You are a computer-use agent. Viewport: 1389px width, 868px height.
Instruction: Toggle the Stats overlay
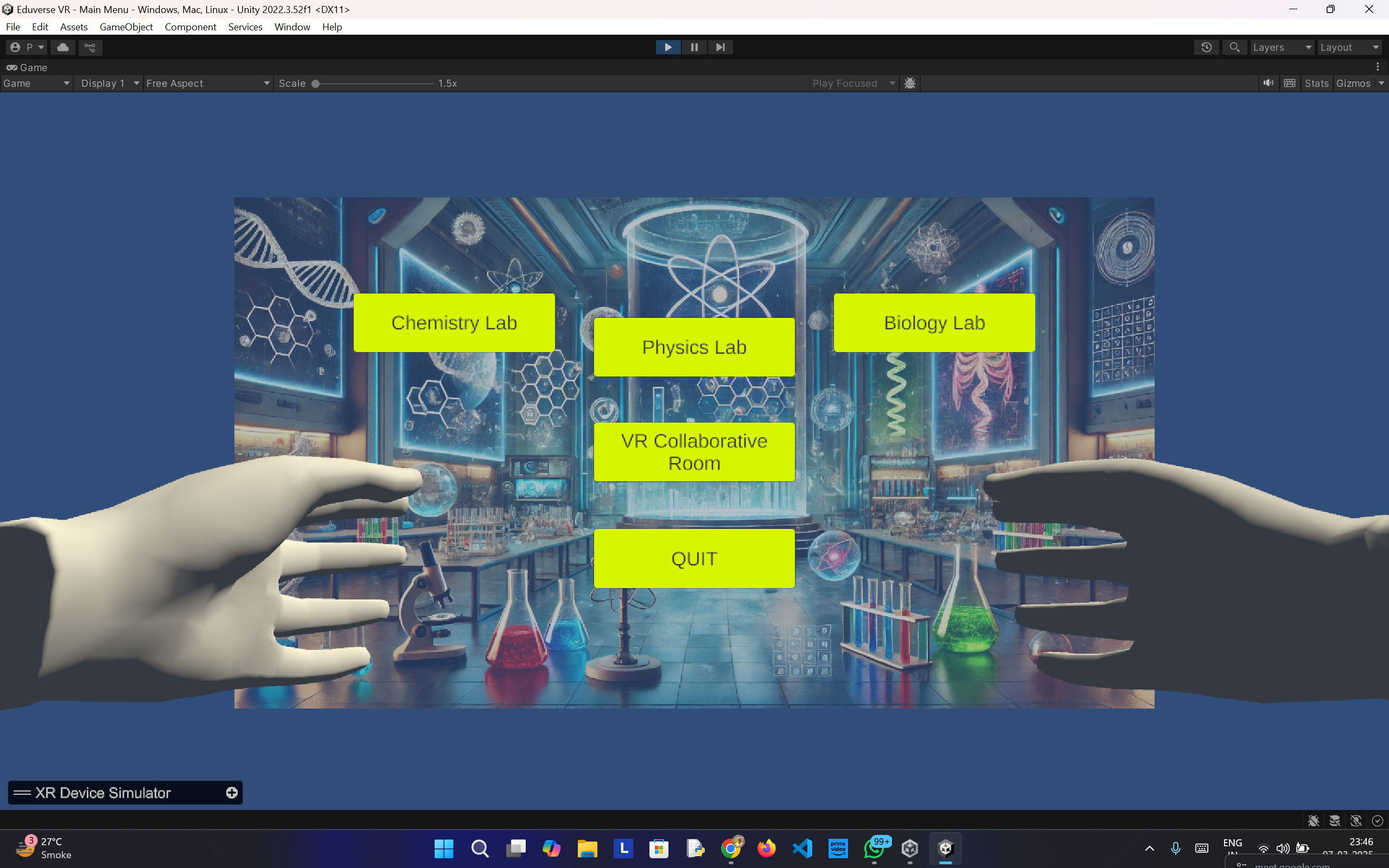[x=1316, y=83]
